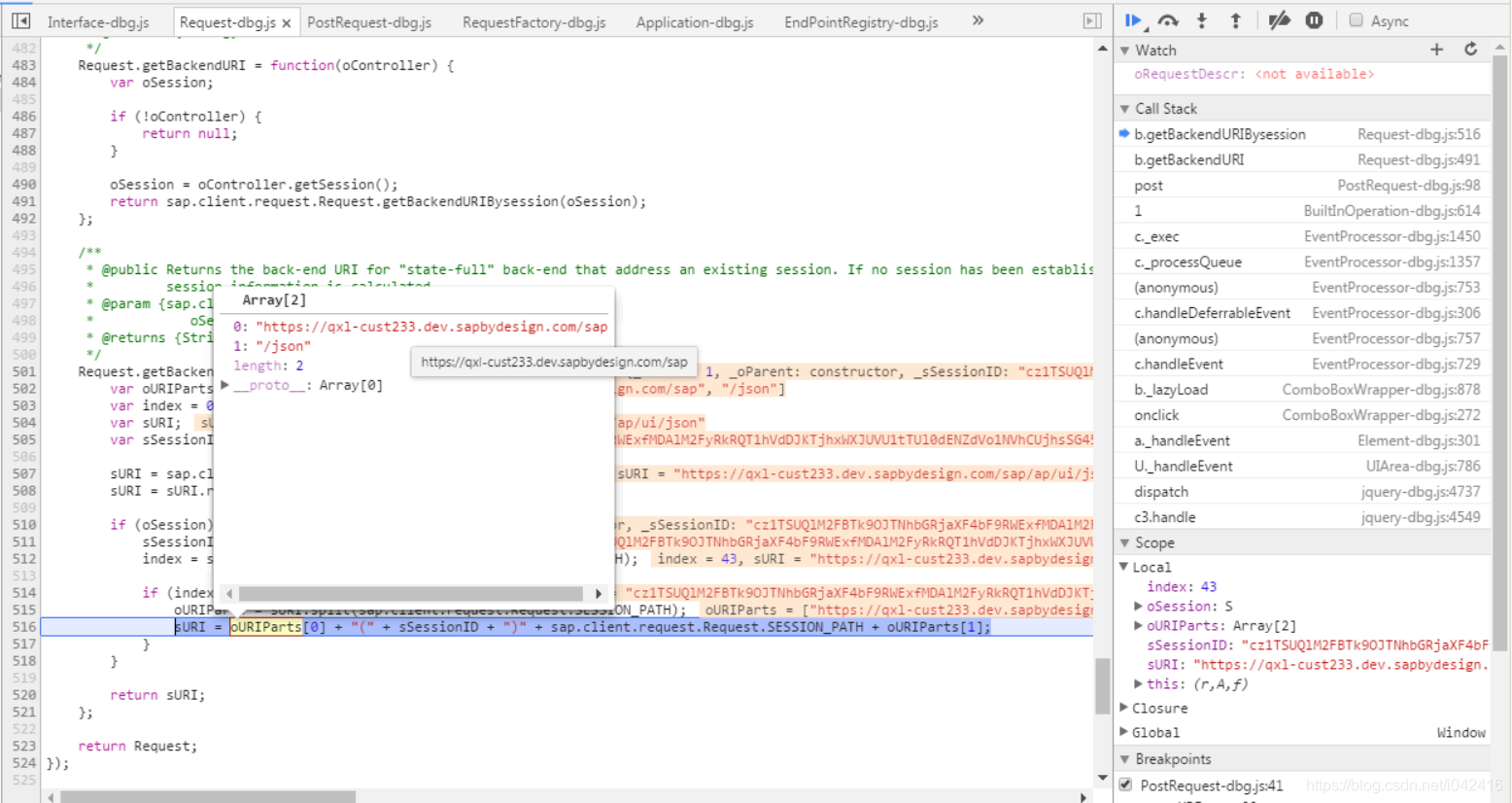Click the index: 43 local variable
Viewport: 1512px width, 803px height.
pos(1182,586)
